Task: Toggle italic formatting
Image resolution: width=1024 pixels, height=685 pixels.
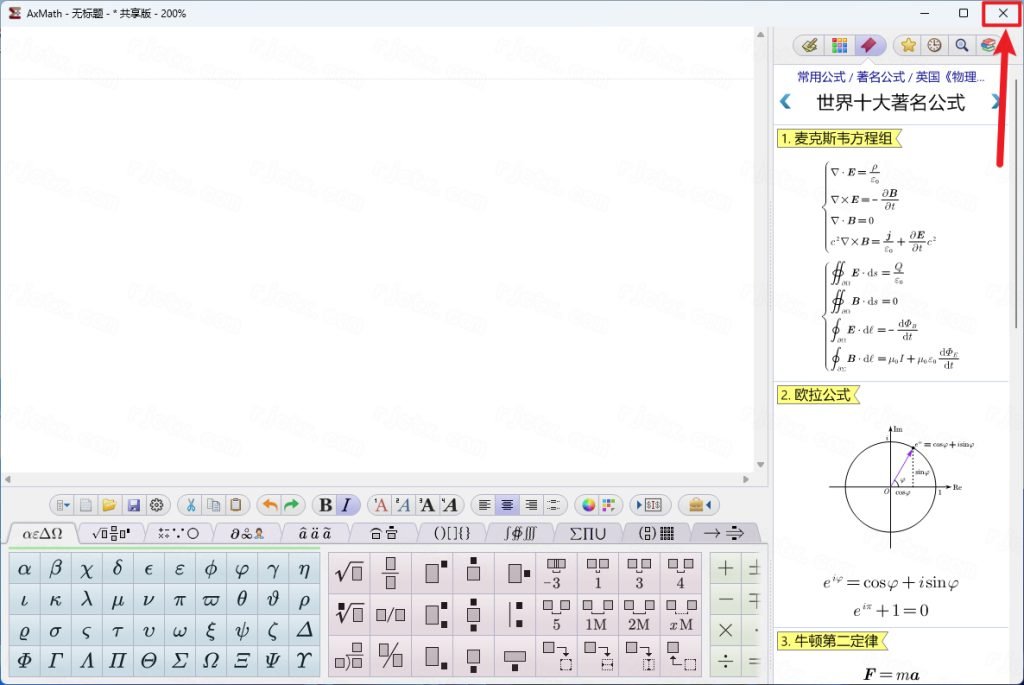Action: point(346,505)
